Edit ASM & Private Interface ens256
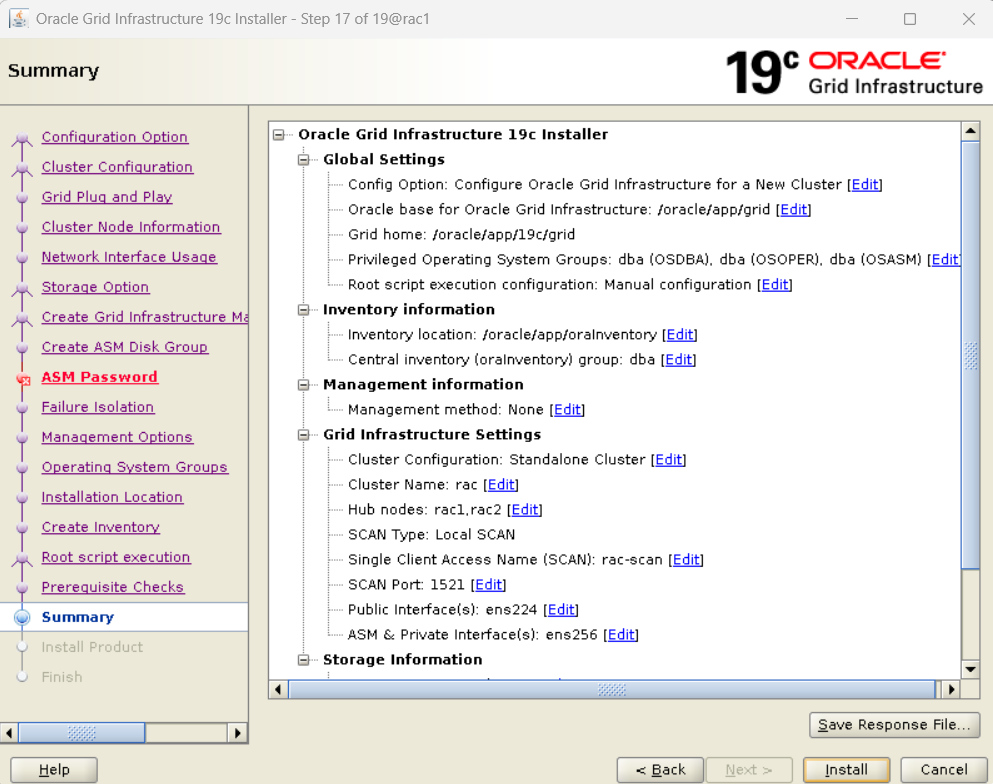 (621, 635)
